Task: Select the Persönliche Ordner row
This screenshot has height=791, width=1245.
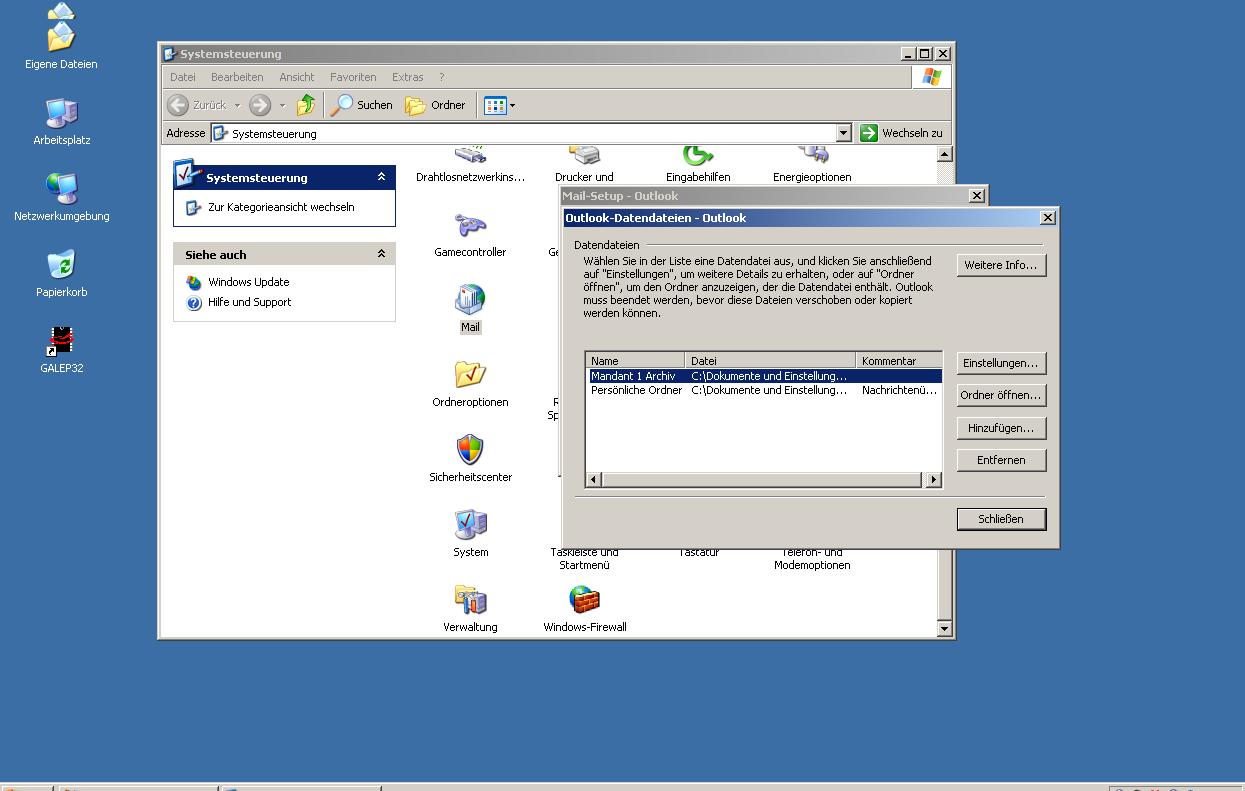Action: pos(764,390)
